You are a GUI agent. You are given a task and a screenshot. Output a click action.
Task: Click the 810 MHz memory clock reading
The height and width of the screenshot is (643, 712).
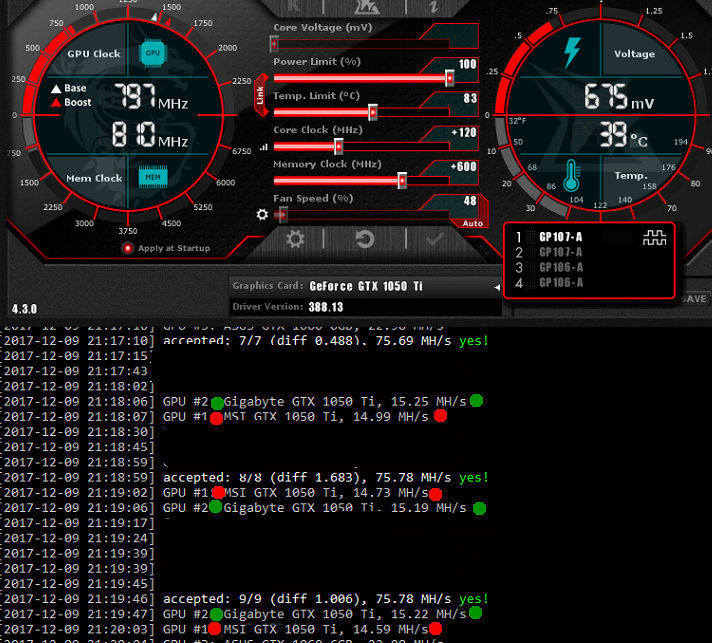[x=150, y=134]
